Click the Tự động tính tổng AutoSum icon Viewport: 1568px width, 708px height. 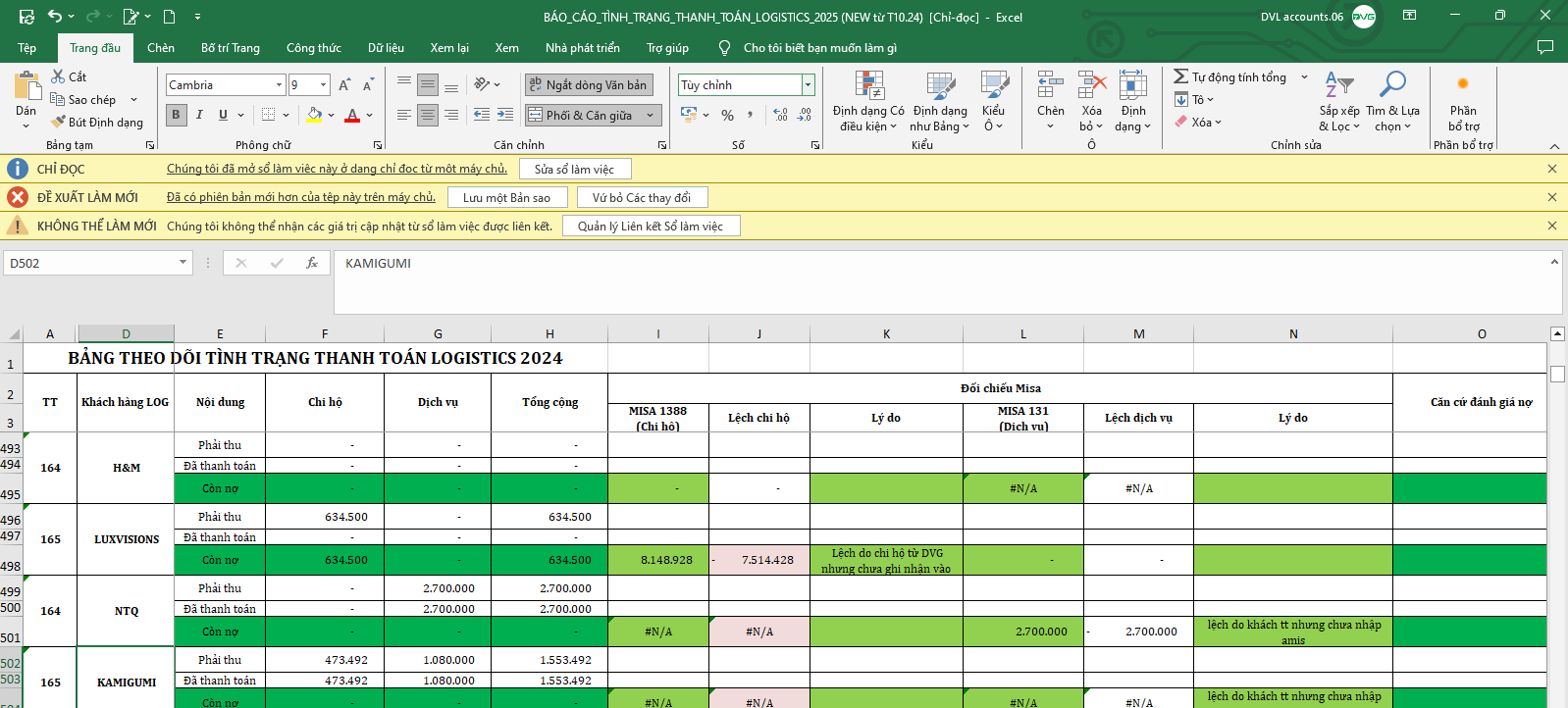coord(1181,76)
